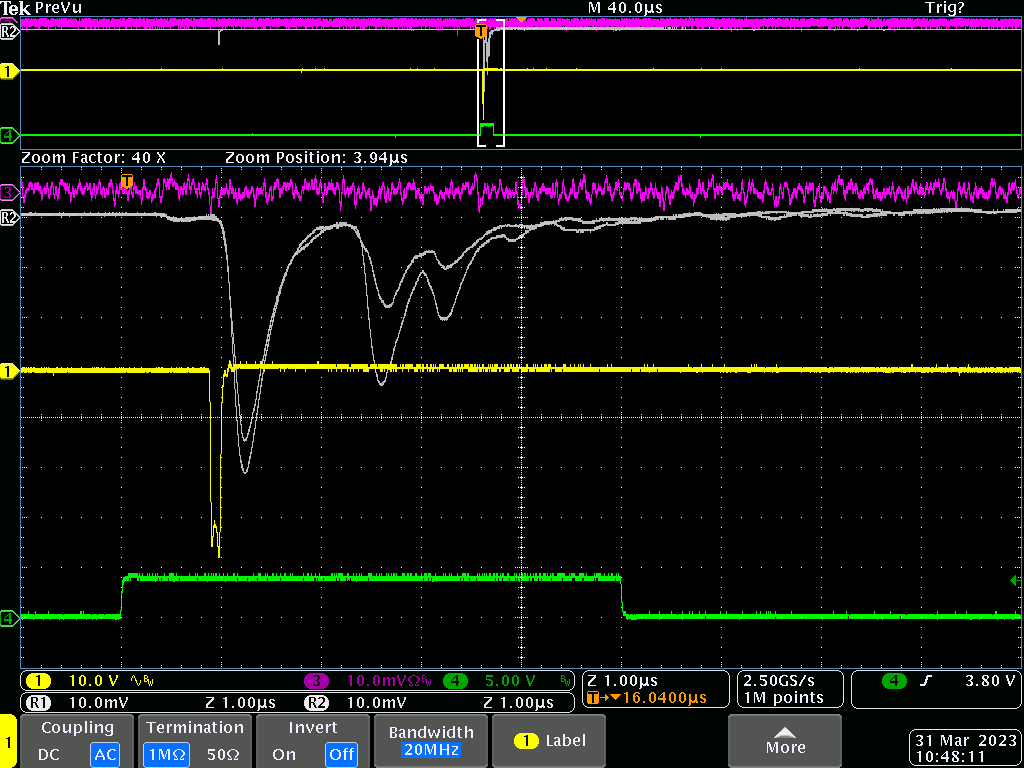Select the R2 reference marker in the zoomed waveform
1024x768 pixels.
coord(9,216)
